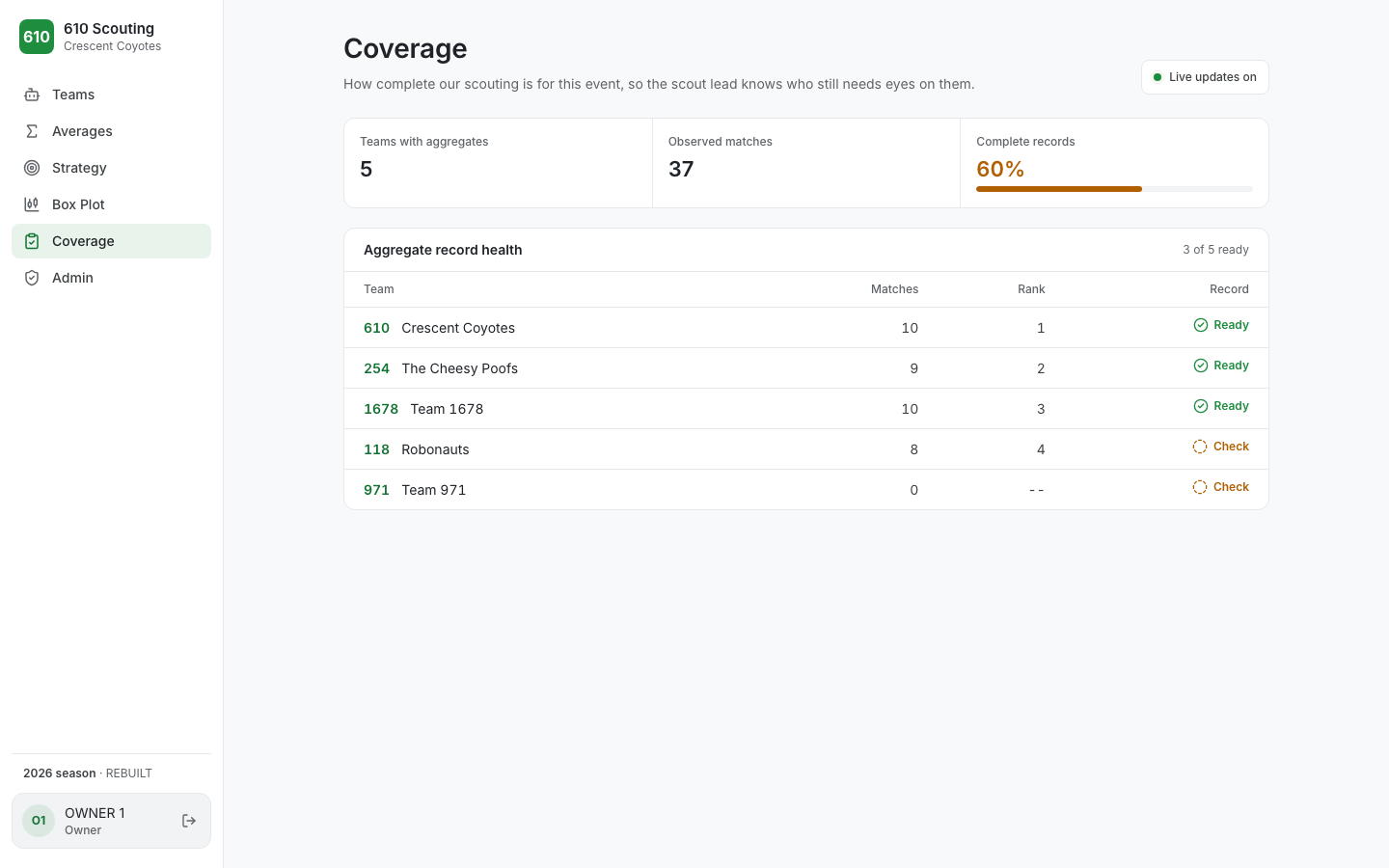1389x868 pixels.
Task: Open team 1678 link
Action: tap(381, 409)
